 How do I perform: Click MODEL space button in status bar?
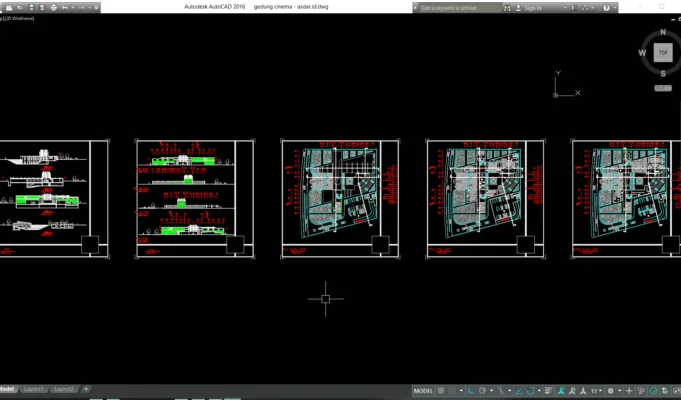[x=423, y=391]
